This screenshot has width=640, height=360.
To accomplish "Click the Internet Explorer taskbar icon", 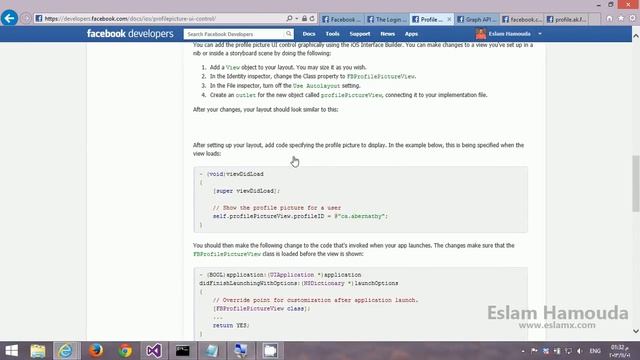I will [66, 351].
